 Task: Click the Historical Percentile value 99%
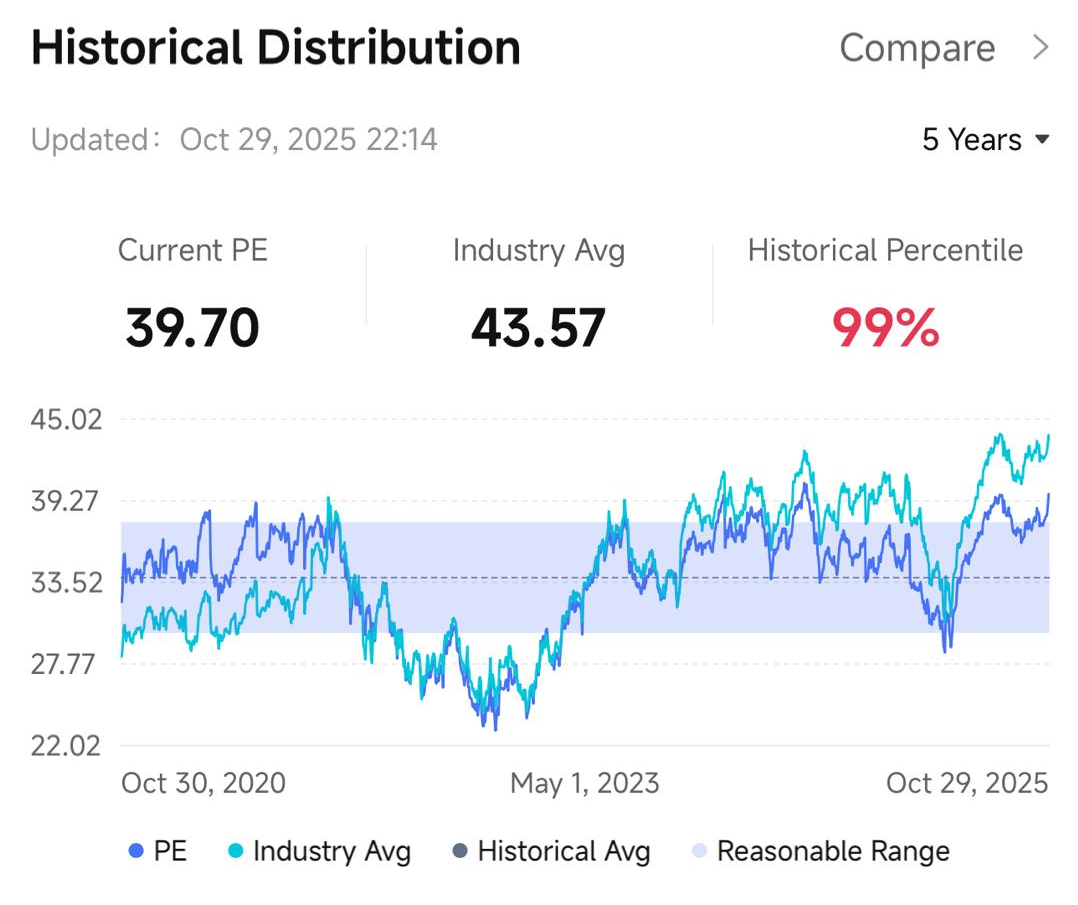pyautogui.click(x=886, y=328)
